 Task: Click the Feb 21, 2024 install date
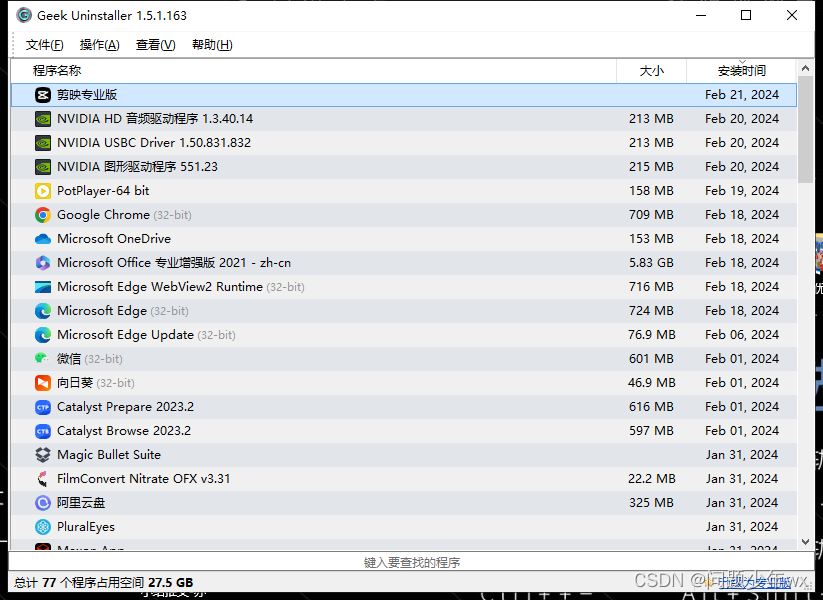tap(742, 95)
